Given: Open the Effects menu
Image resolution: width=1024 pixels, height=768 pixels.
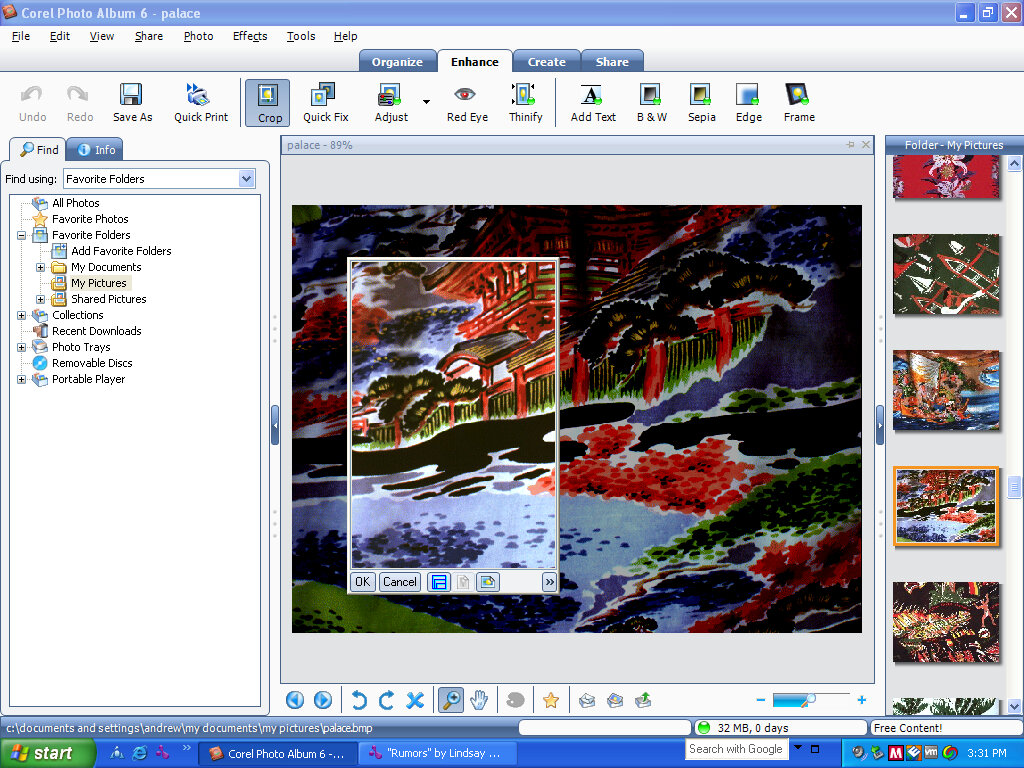Looking at the screenshot, I should coord(250,36).
